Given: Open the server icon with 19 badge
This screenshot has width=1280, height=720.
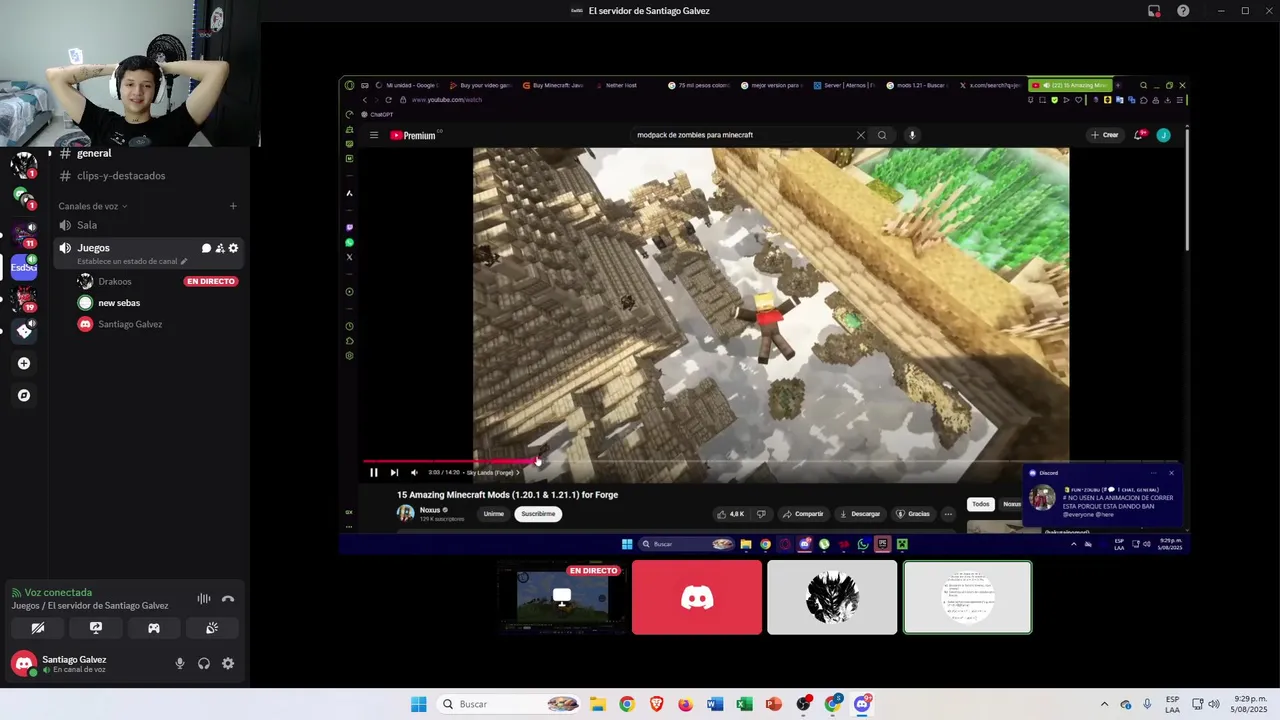Looking at the screenshot, I should [24, 299].
